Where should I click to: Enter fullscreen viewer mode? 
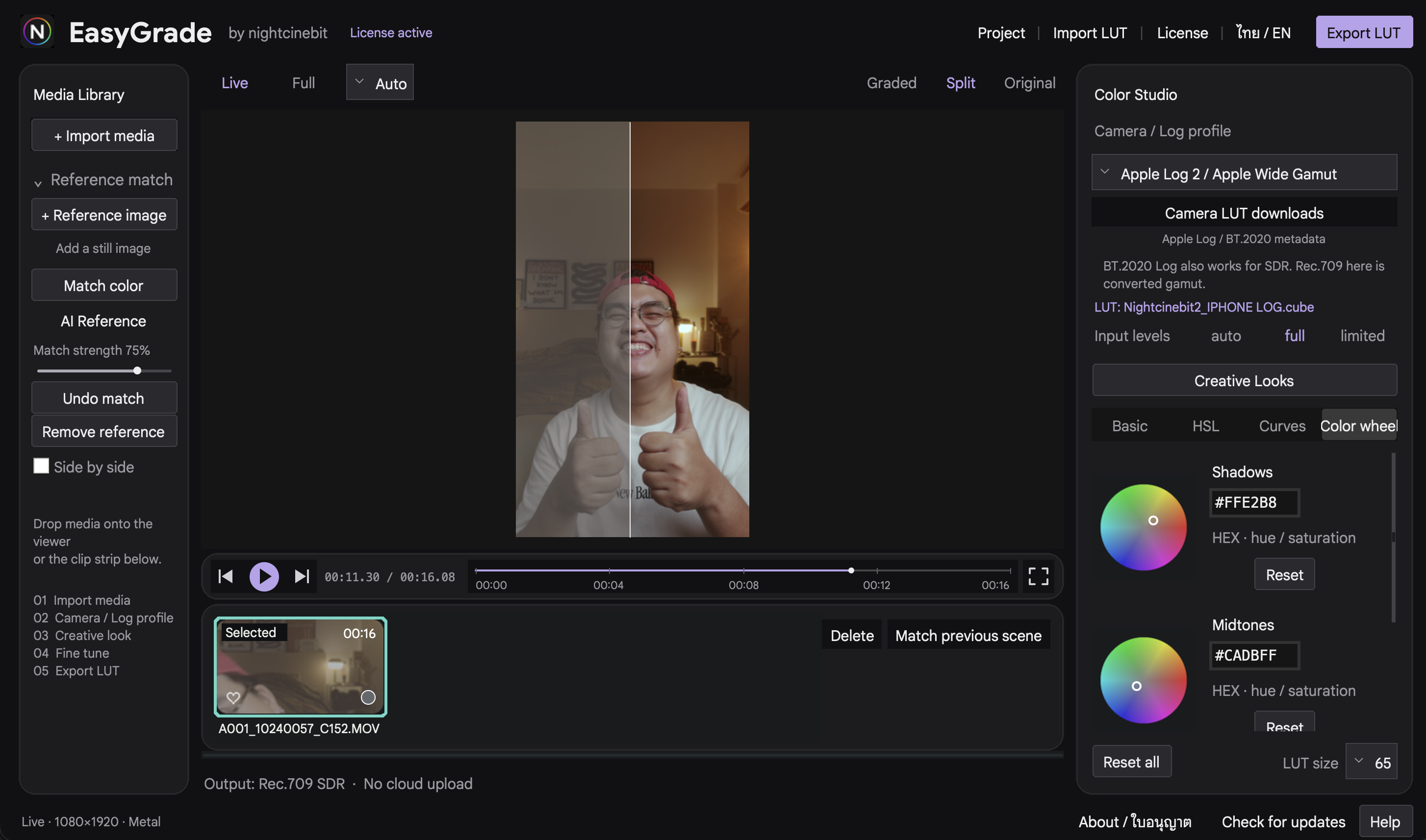(x=1038, y=576)
